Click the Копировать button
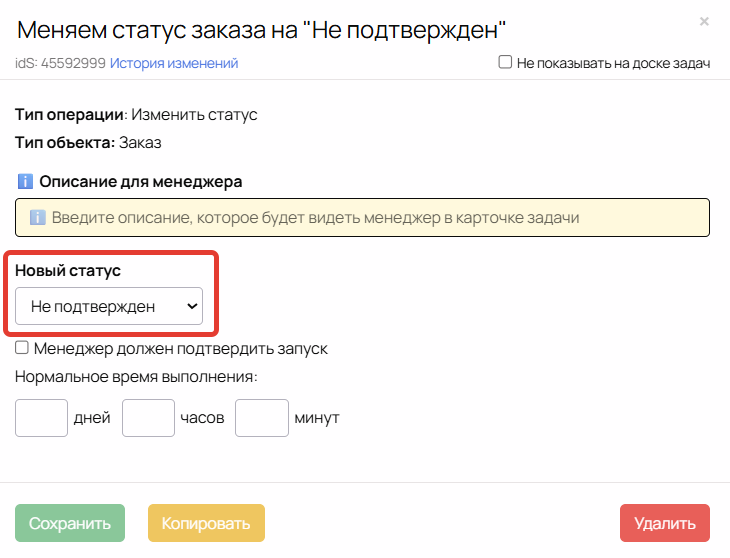 click(x=206, y=523)
